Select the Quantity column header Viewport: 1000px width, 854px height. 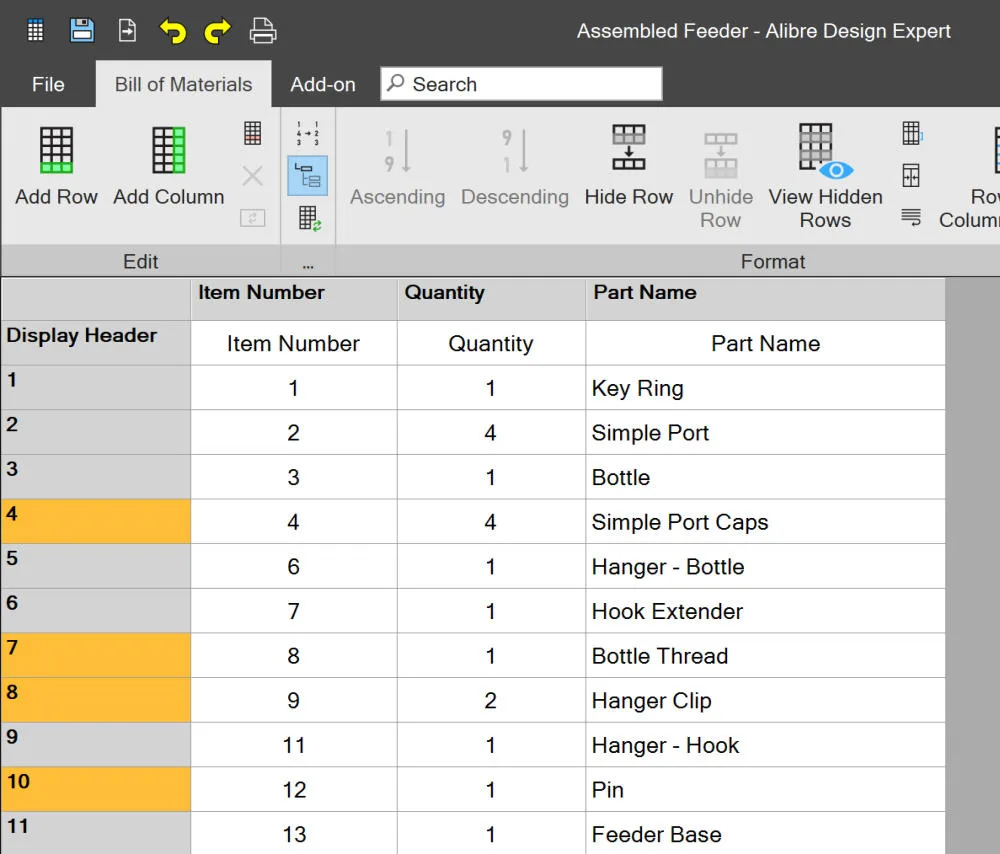(x=491, y=298)
